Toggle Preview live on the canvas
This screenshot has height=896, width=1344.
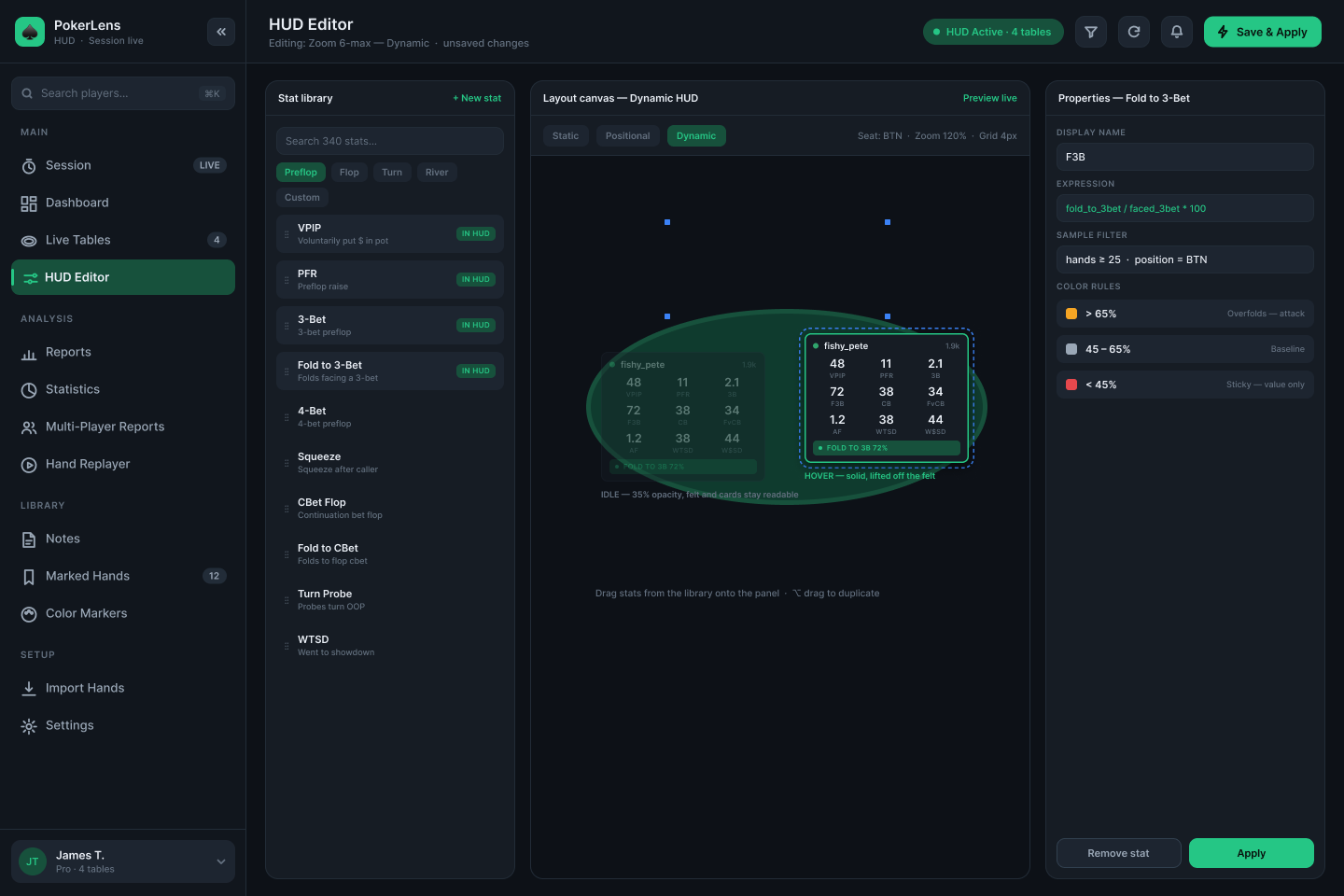(990, 98)
